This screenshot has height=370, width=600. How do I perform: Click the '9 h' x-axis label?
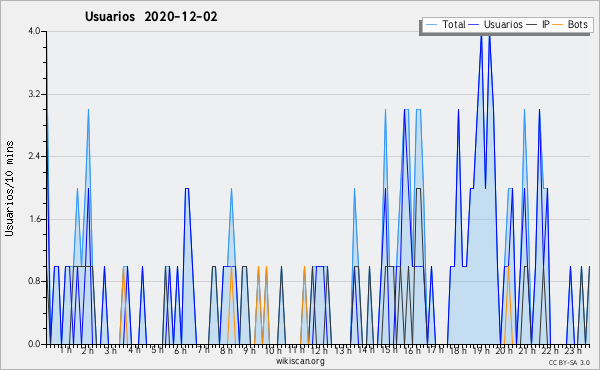[249, 351]
